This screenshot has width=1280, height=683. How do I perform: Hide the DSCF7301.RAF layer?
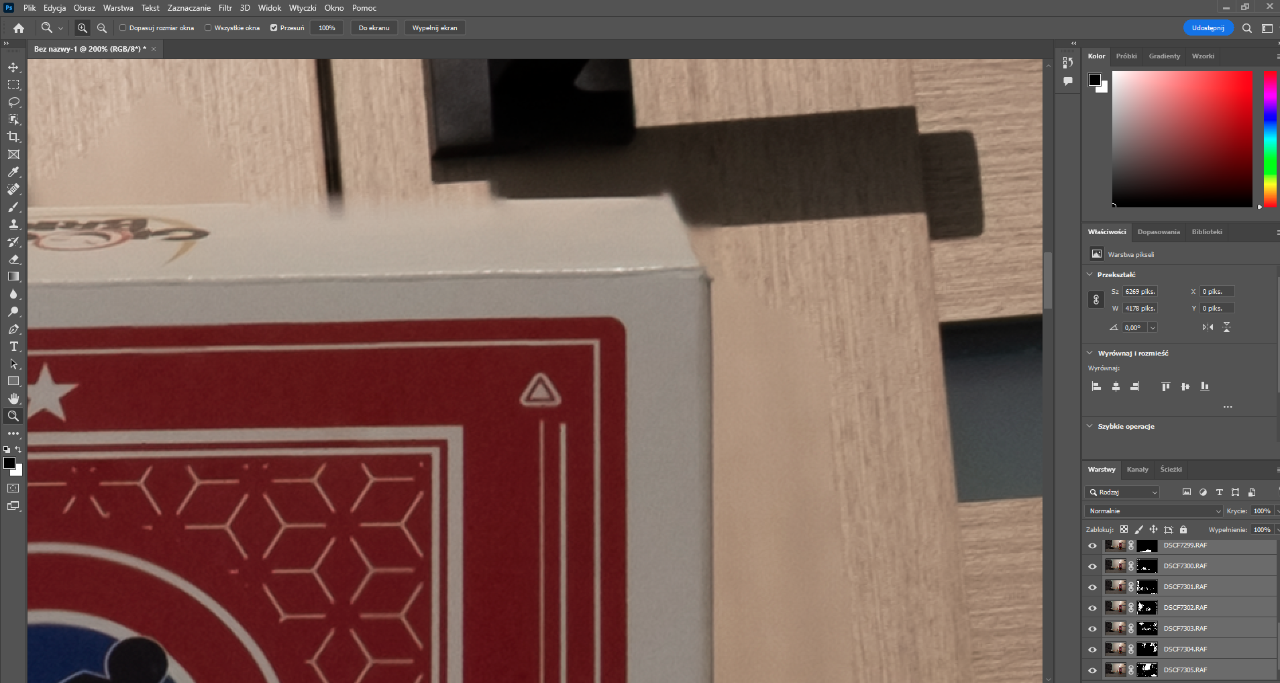[x=1092, y=587]
